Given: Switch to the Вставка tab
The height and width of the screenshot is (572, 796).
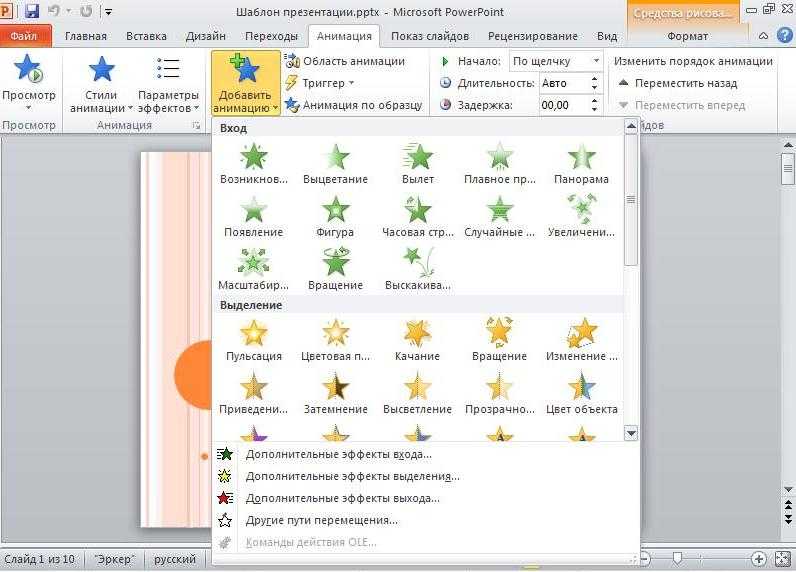Looking at the screenshot, I should click(146, 36).
